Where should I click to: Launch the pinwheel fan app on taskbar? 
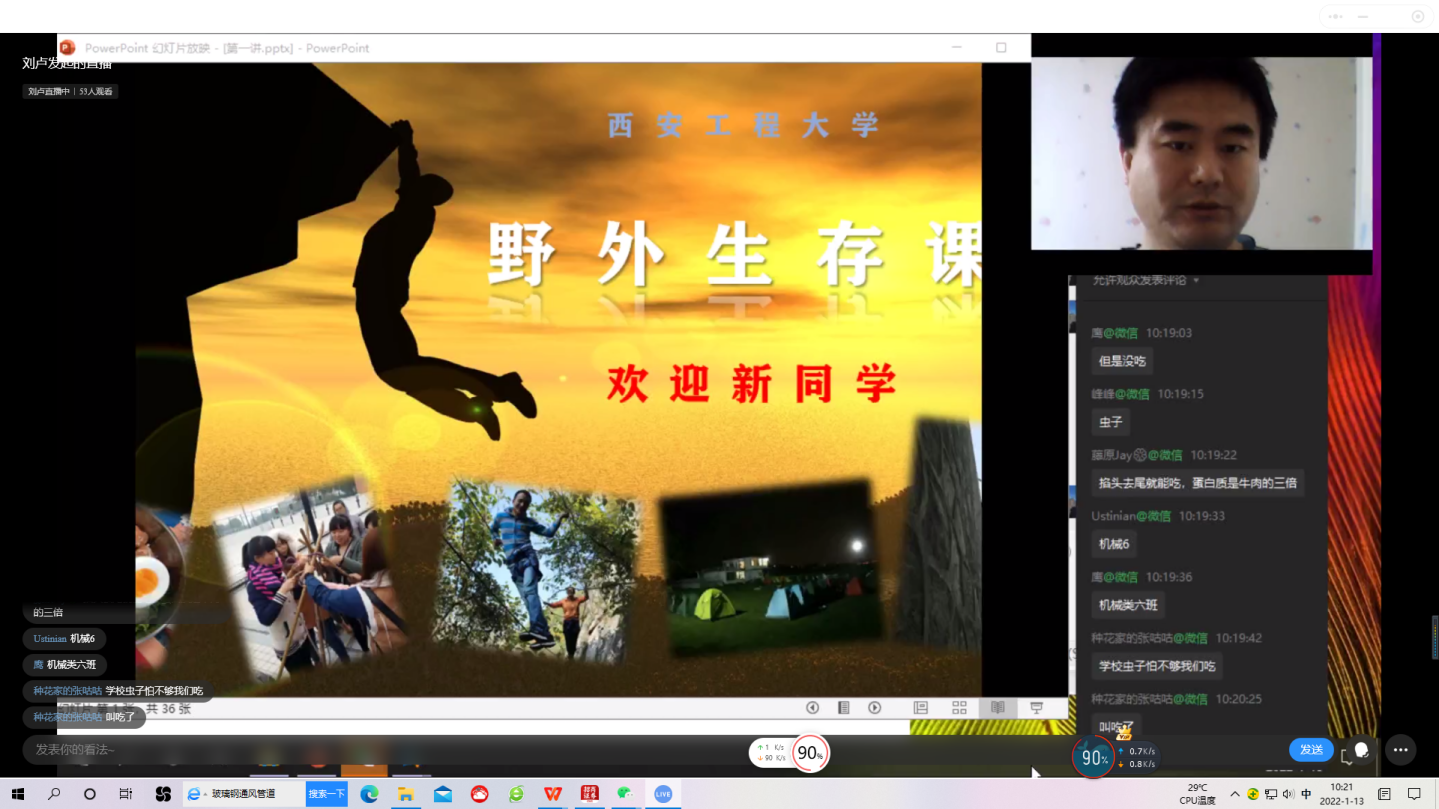click(163, 794)
